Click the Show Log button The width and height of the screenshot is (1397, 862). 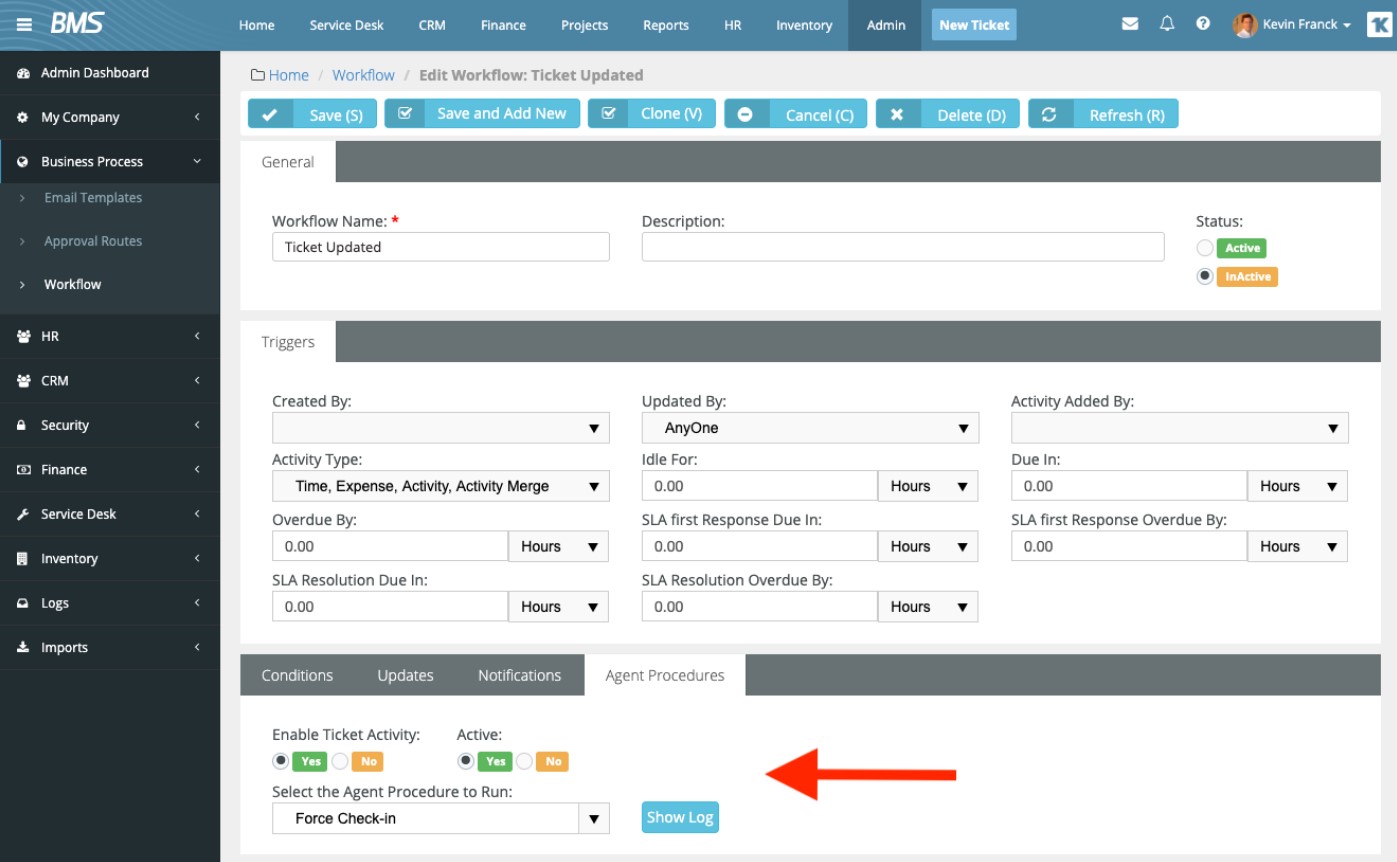point(680,817)
